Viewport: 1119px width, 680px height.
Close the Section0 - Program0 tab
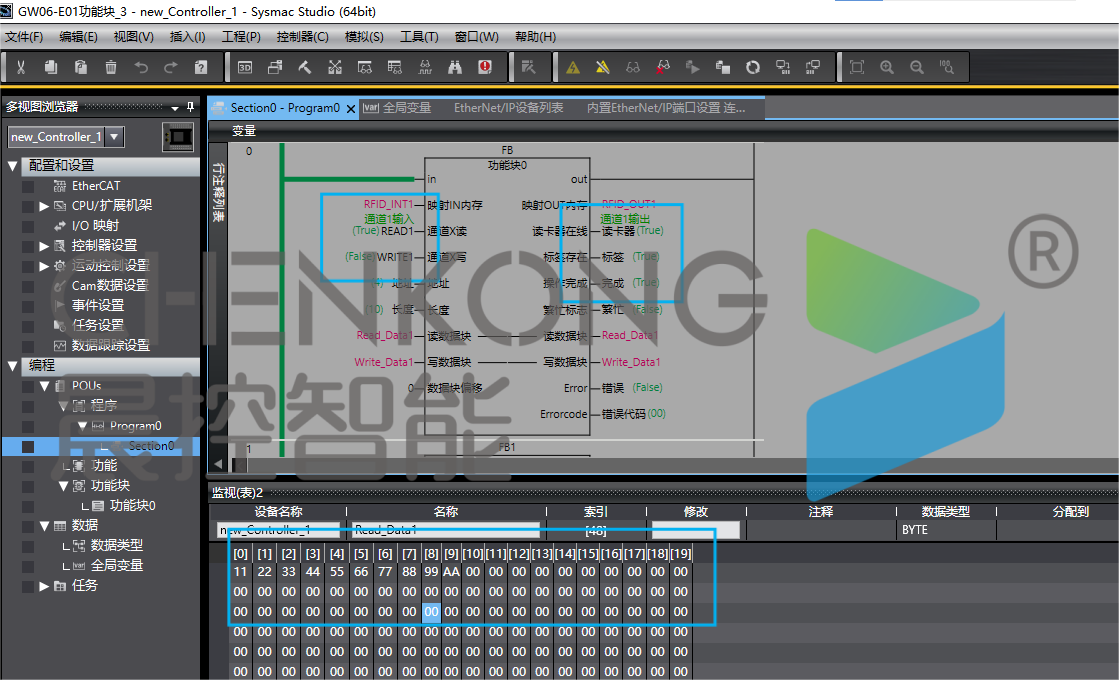tap(350, 108)
